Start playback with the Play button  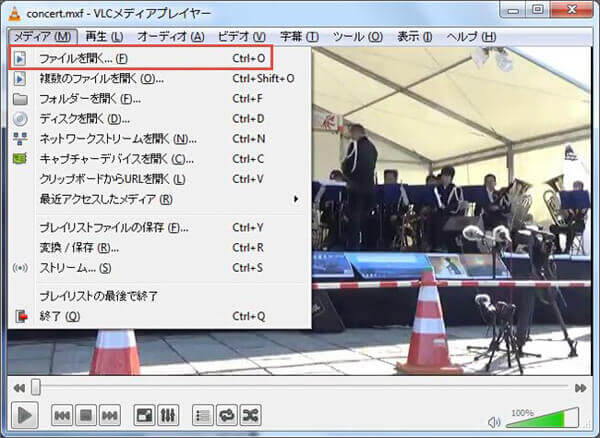[x=24, y=415]
